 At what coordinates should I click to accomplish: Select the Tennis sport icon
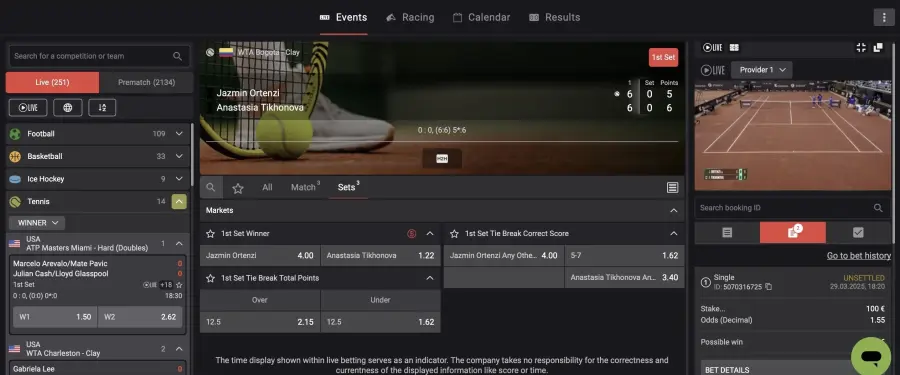click(15, 202)
